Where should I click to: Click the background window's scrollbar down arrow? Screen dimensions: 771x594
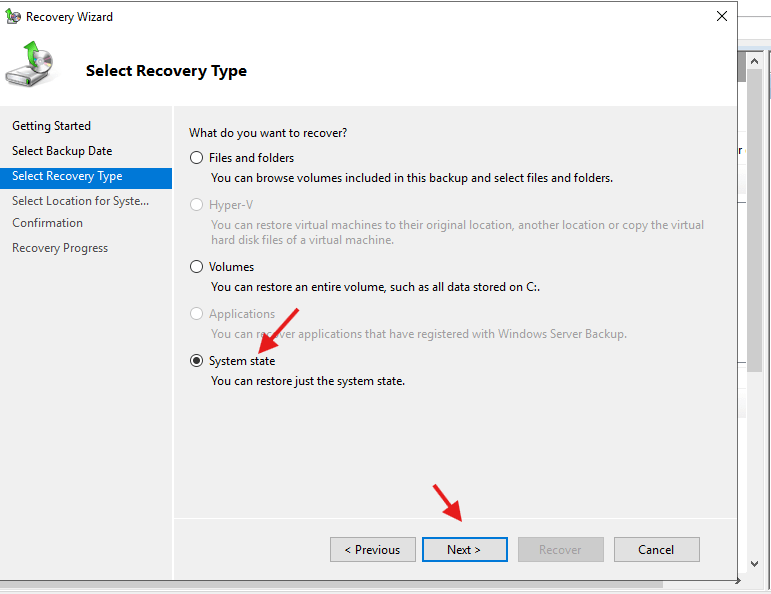(x=755, y=565)
